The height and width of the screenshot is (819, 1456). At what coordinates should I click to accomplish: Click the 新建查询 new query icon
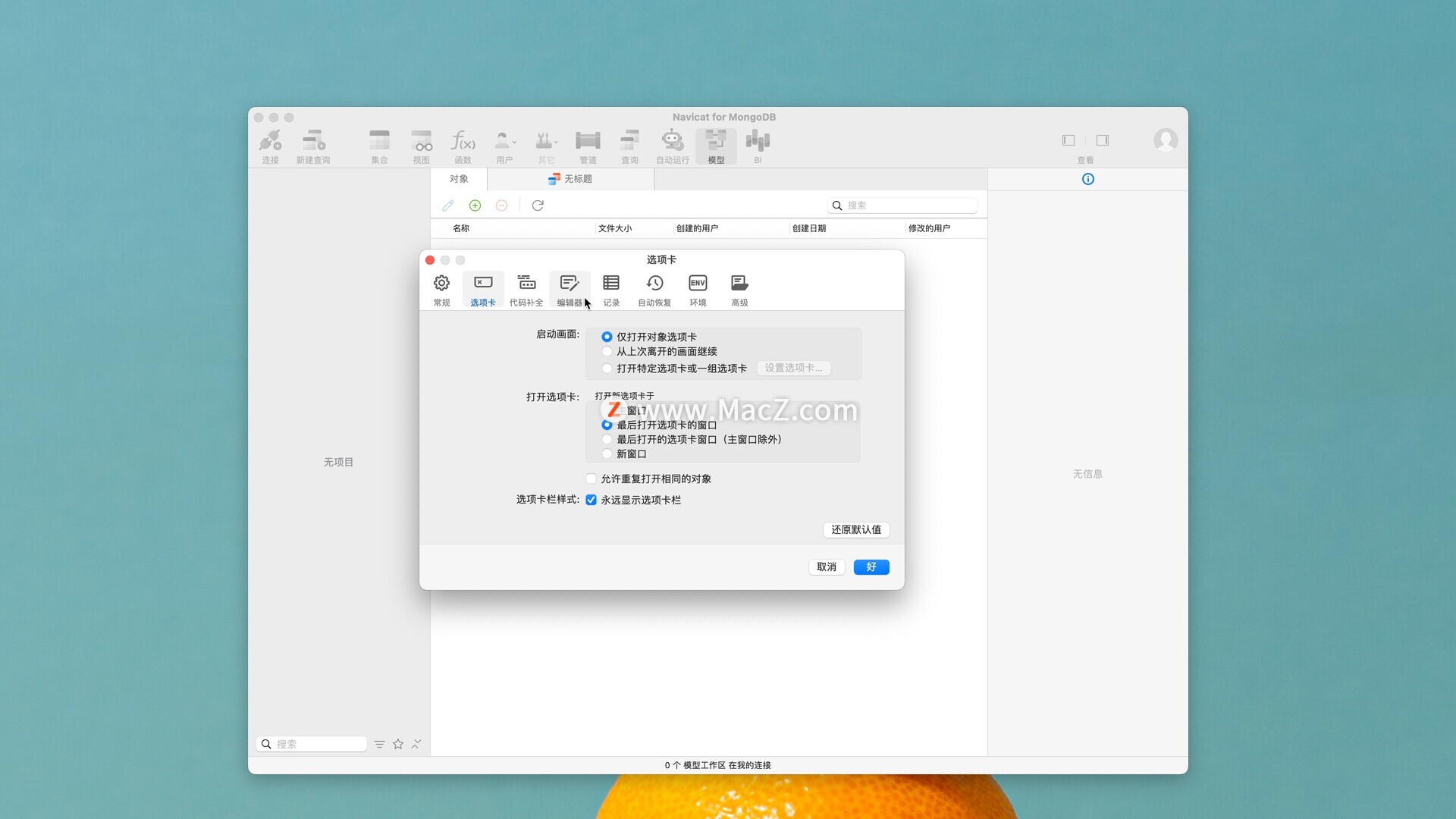coord(313,146)
